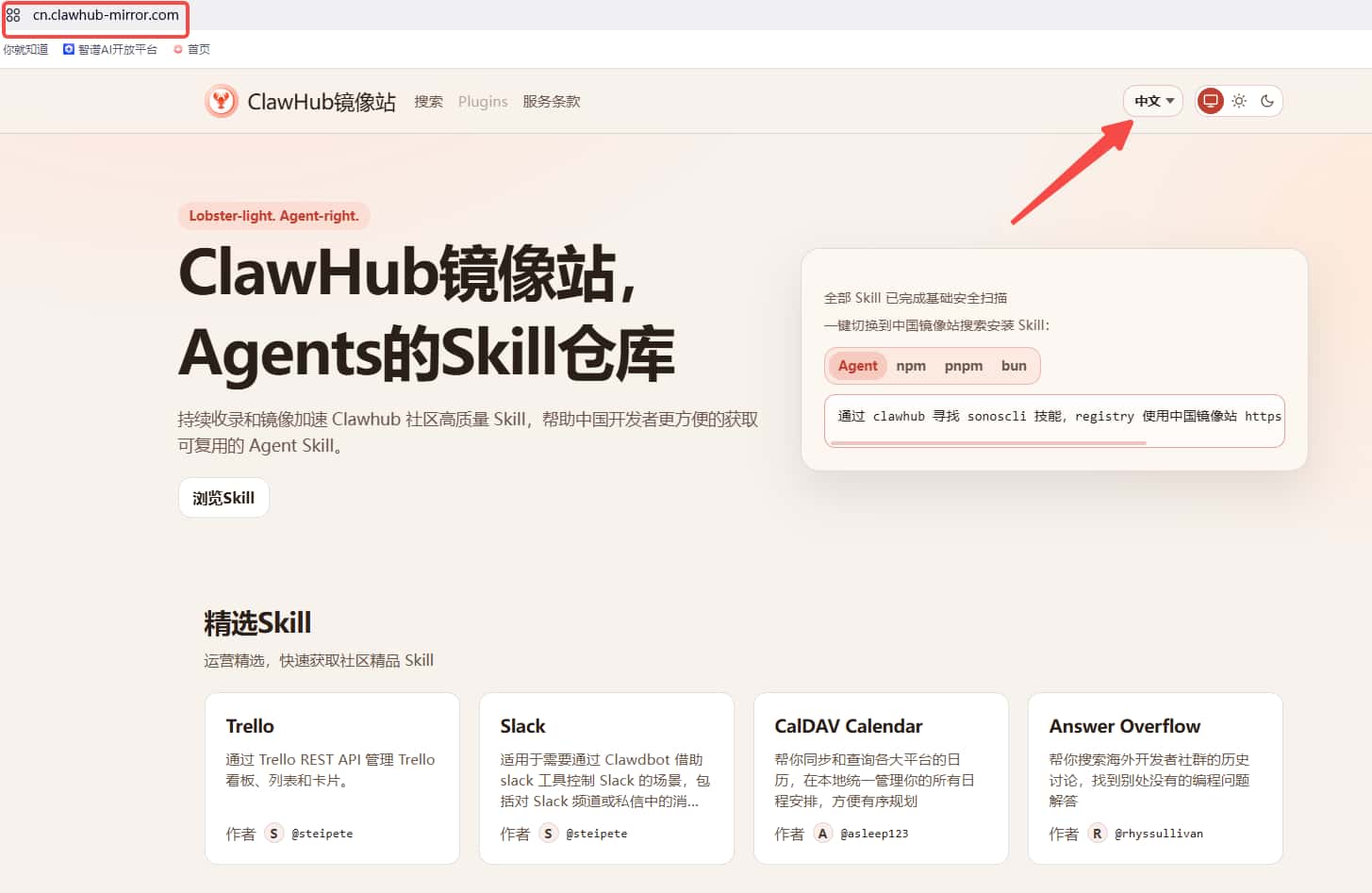Open the 你就知道 bookmark
Screen dimensions: 1372x893
[25, 49]
